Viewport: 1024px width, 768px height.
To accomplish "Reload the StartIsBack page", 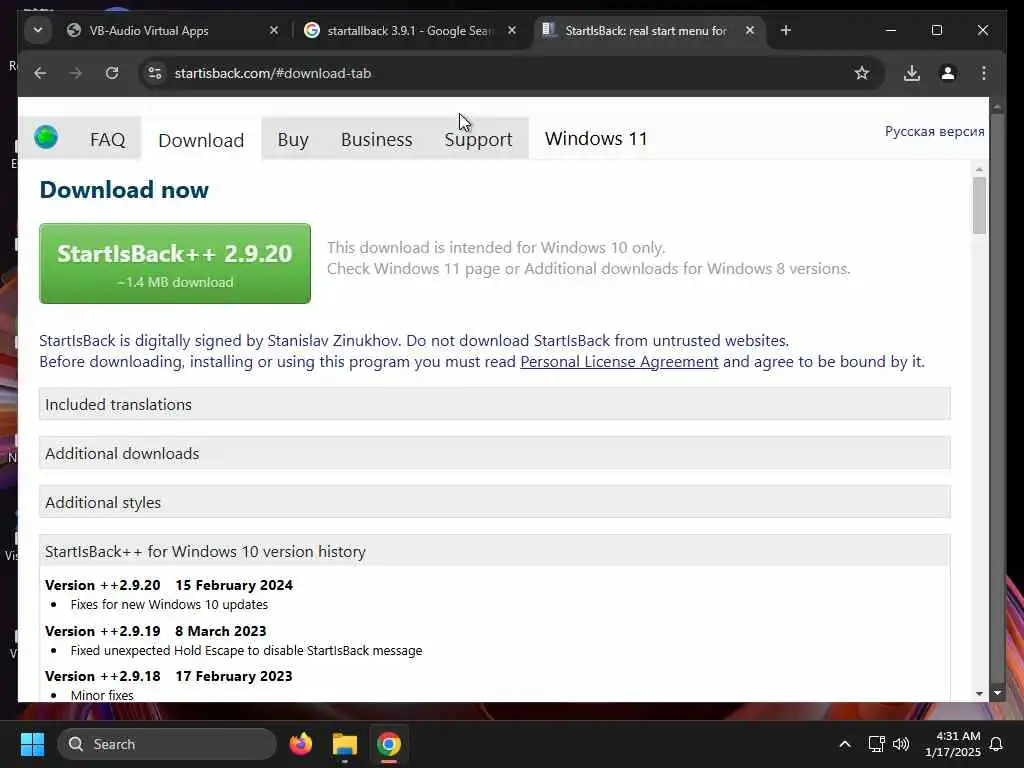I will click(x=112, y=73).
